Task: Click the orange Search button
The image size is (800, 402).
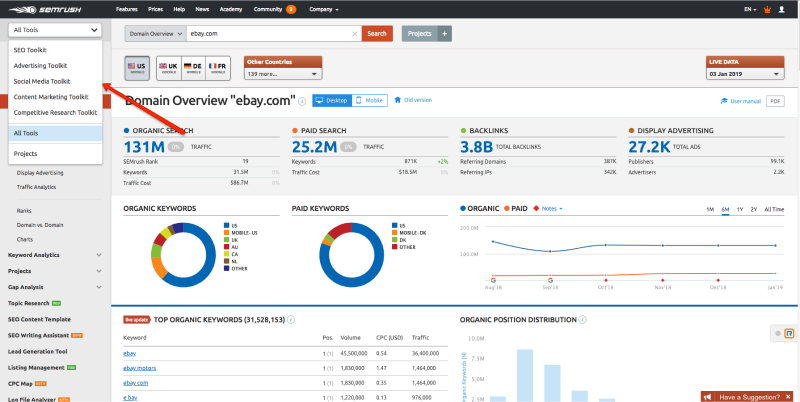Action: tap(377, 33)
